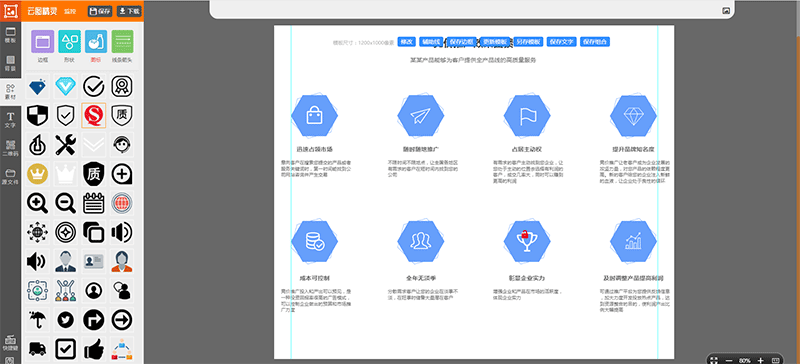Viewport: 800px width, 364px height.
Task: Click the umbrella icon in asset grid
Action: (37, 320)
